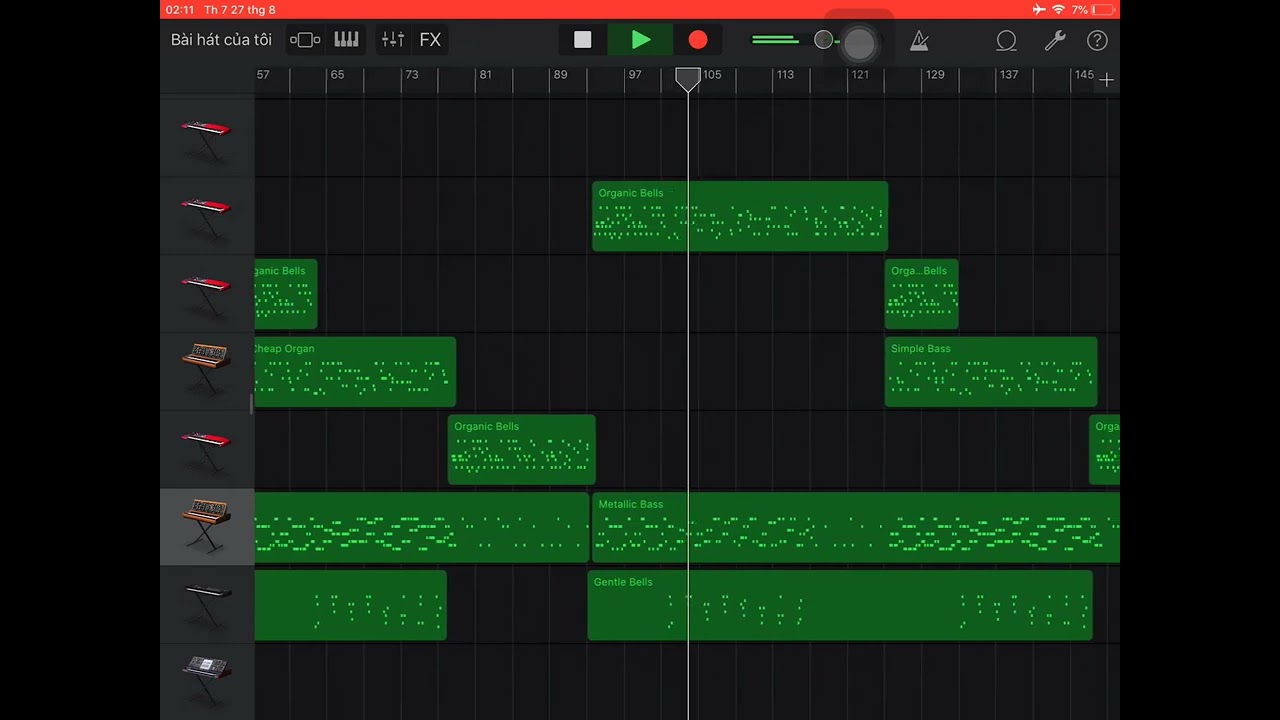Open the Loop Browser
Screen dimensions: 1280x720
coord(1006,40)
